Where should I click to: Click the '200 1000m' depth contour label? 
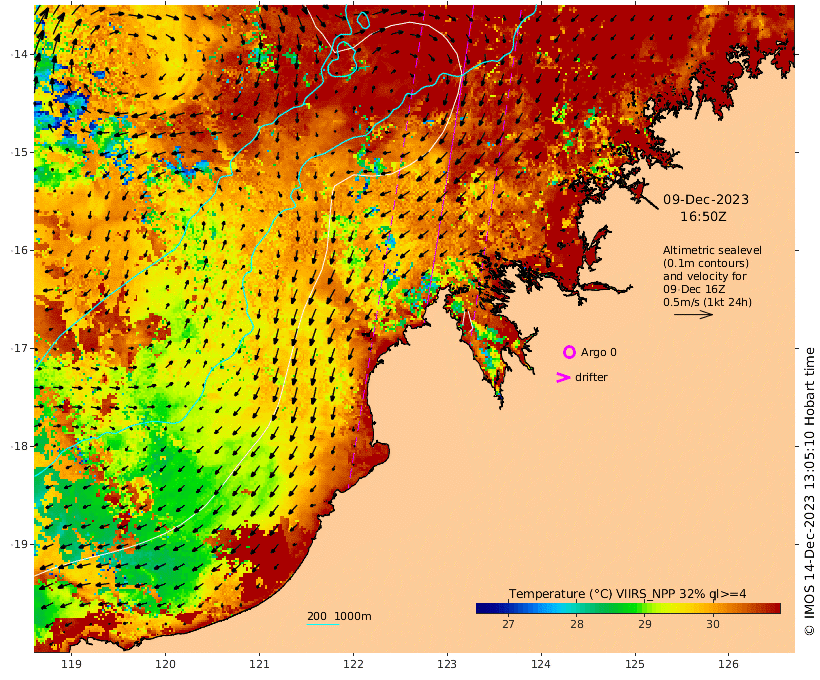(x=339, y=616)
